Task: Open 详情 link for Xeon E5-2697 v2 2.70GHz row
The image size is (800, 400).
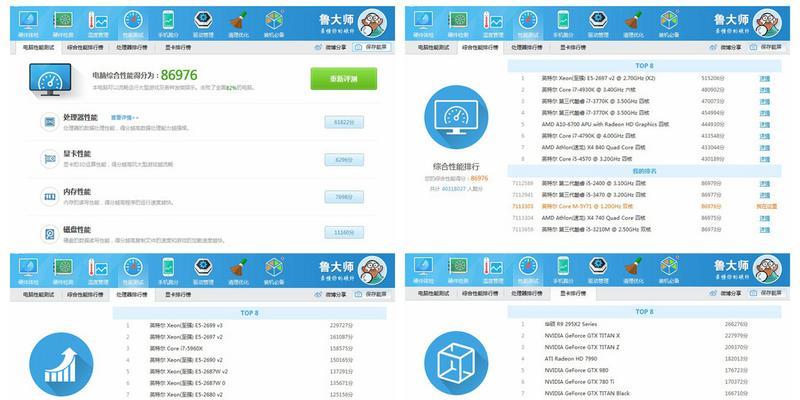Action: [x=764, y=79]
